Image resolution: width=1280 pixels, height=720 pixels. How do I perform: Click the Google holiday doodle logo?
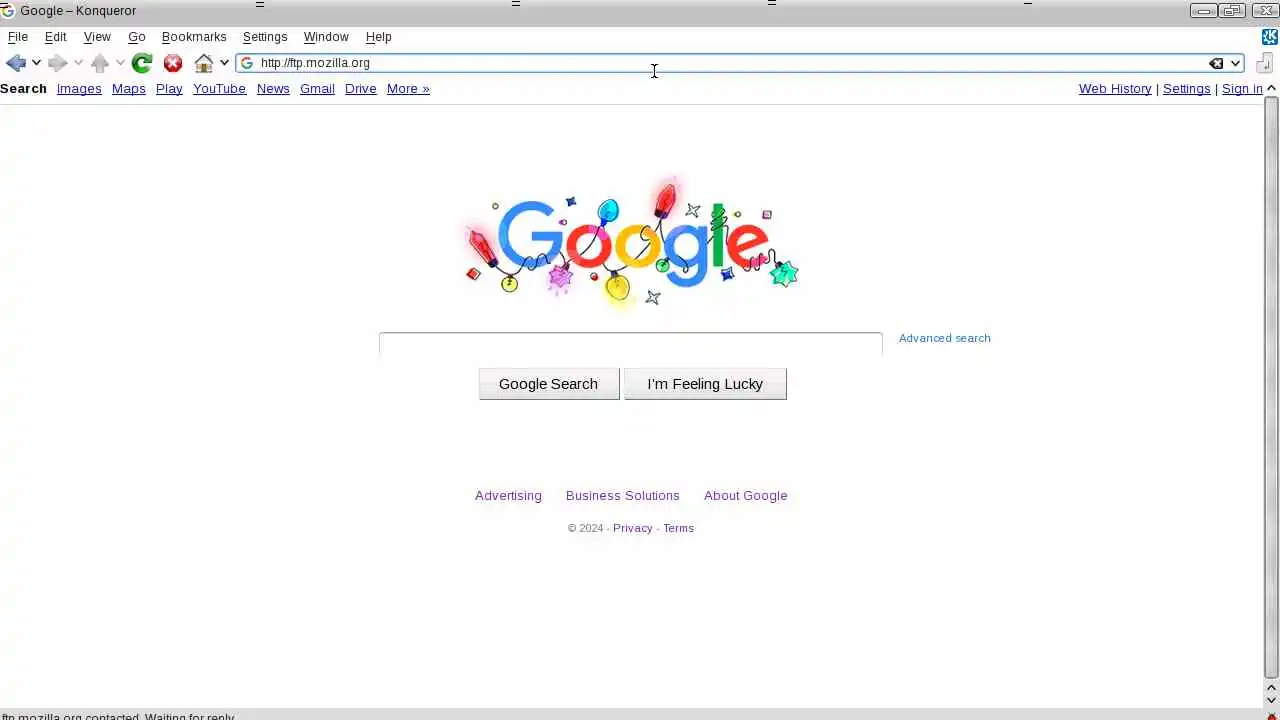630,243
